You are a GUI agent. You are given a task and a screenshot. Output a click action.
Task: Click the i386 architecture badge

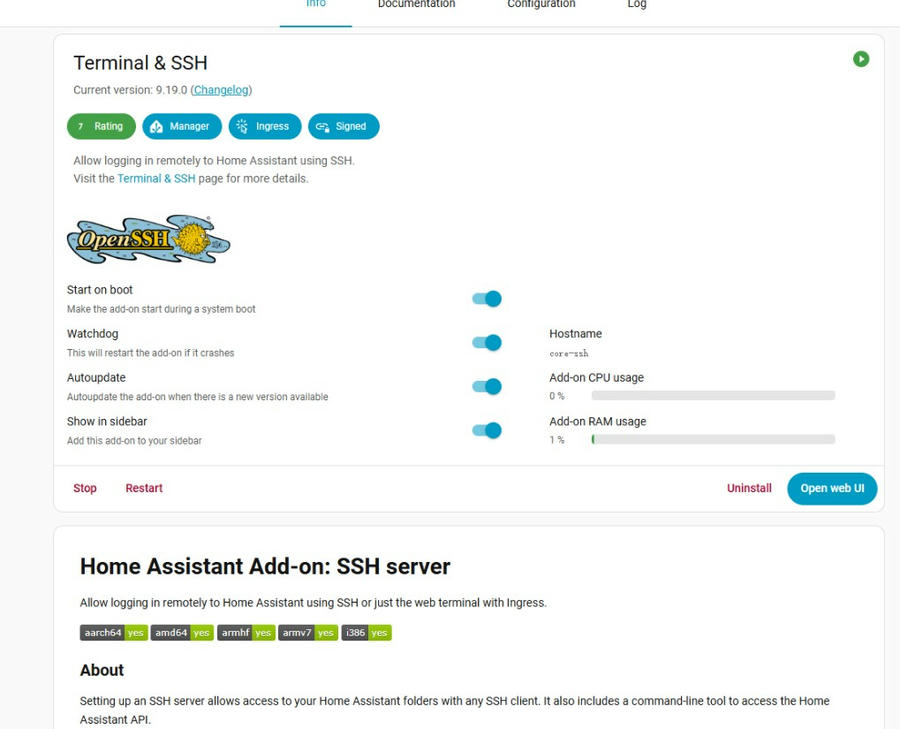click(366, 633)
